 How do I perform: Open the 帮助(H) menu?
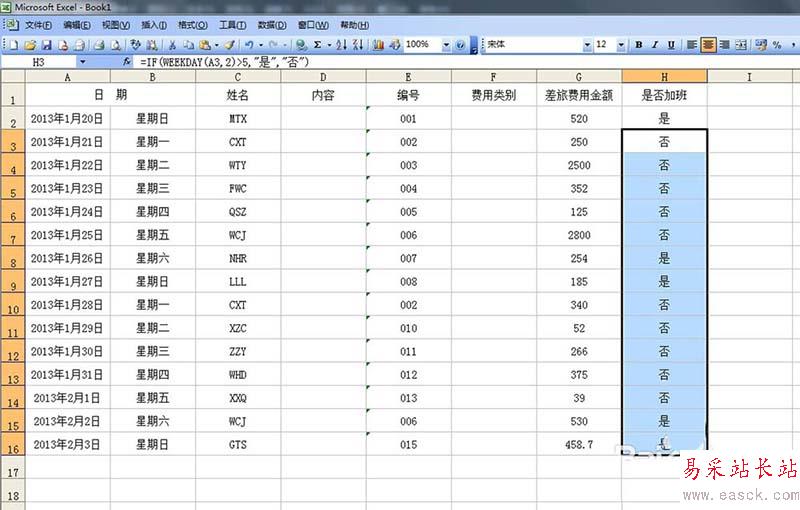[x=355, y=25]
